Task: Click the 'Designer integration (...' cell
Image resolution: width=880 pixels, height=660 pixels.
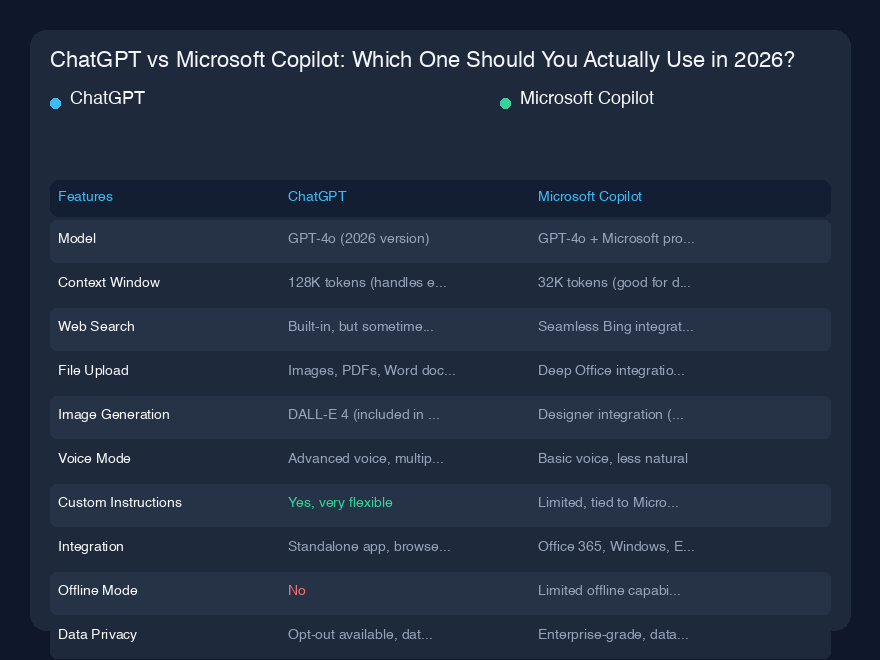Action: click(x=611, y=415)
